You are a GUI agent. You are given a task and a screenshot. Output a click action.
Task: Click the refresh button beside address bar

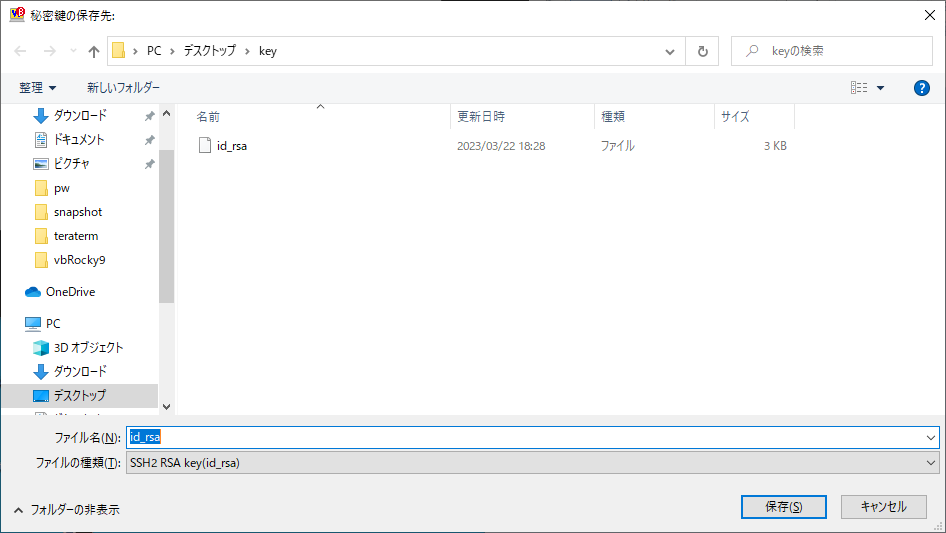point(702,51)
